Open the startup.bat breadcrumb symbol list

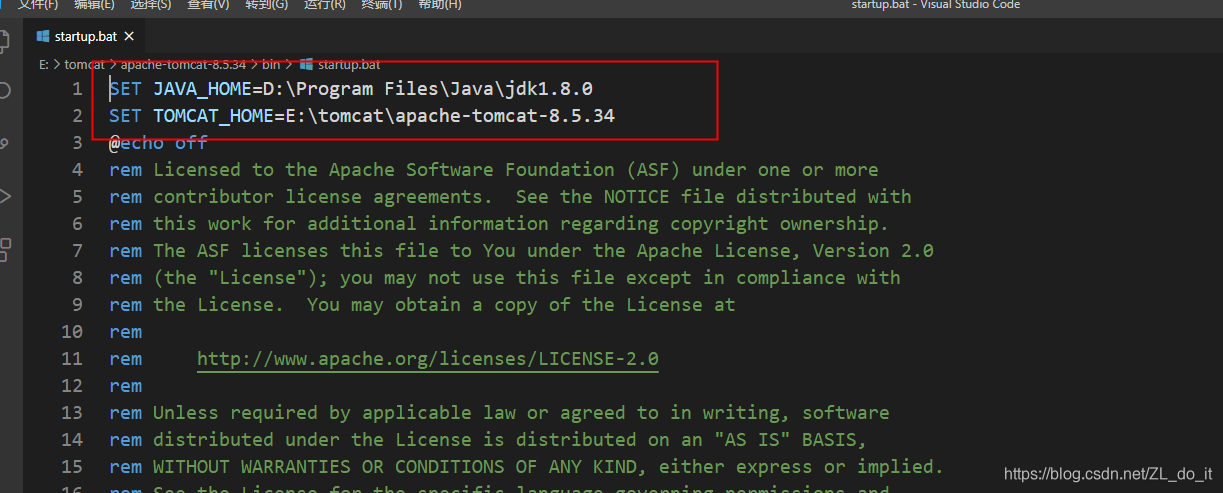click(x=349, y=64)
